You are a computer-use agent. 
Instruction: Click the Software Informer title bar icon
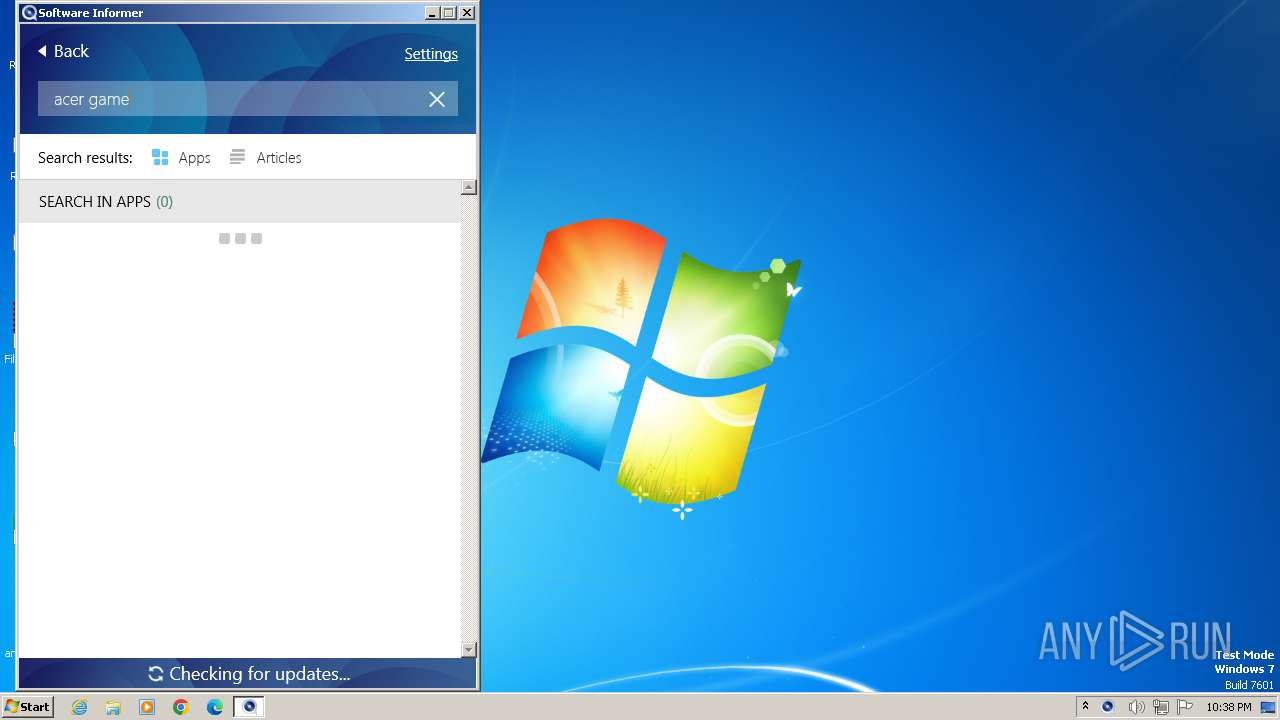[x=29, y=13]
